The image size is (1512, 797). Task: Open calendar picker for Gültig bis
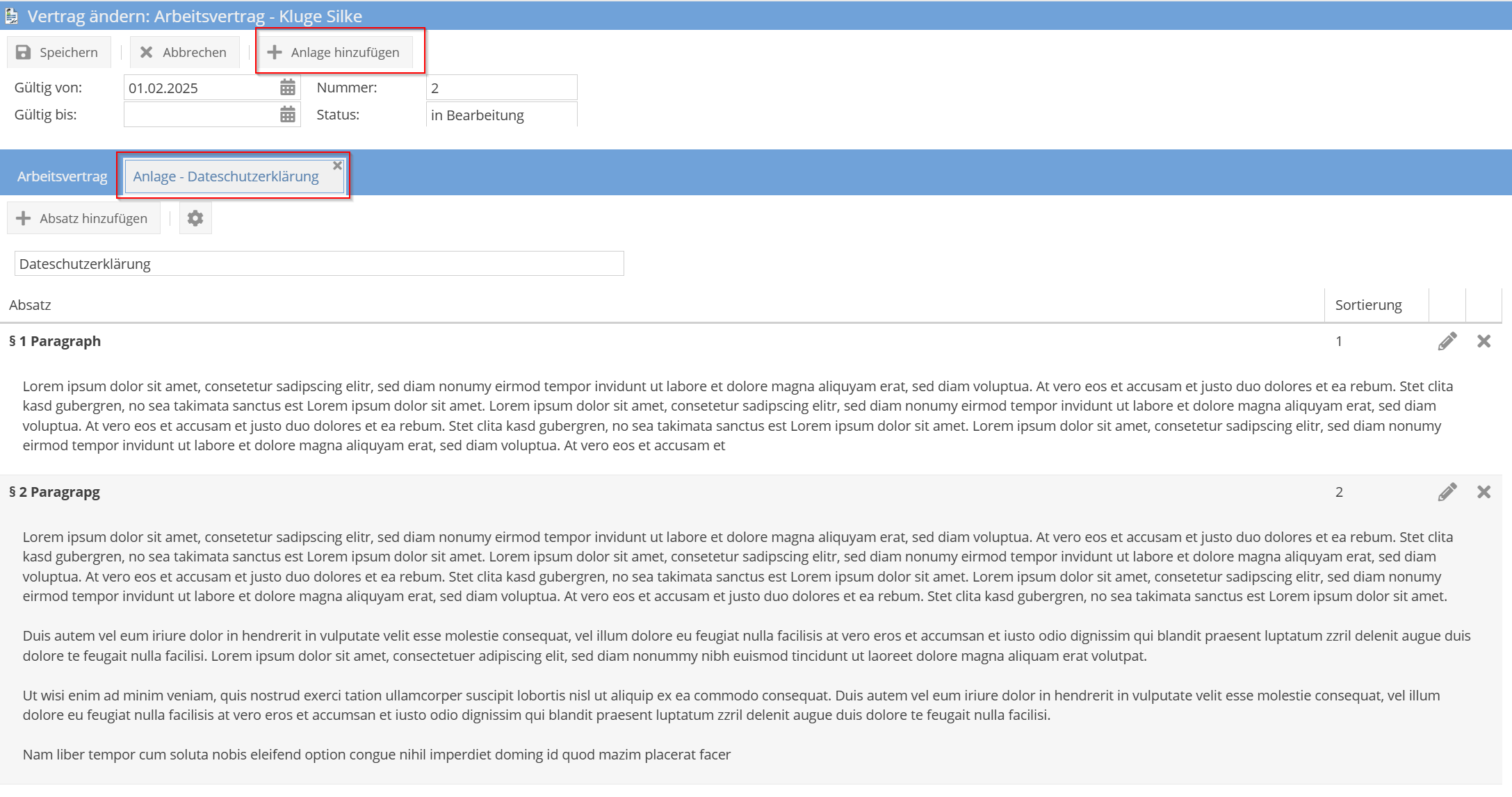point(287,115)
